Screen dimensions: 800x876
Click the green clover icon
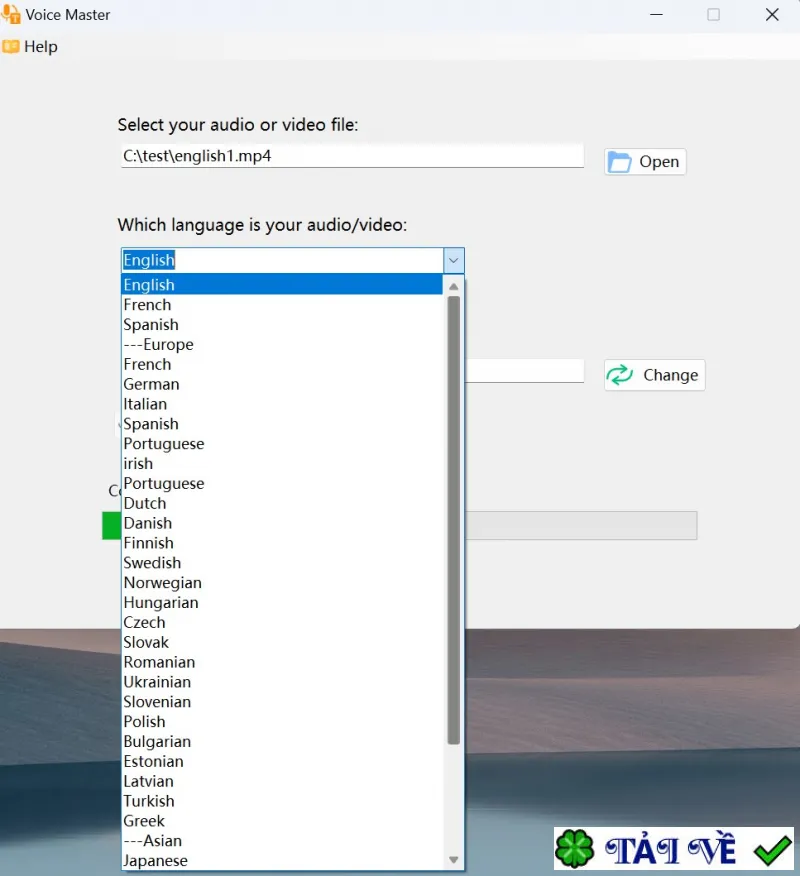(x=574, y=849)
